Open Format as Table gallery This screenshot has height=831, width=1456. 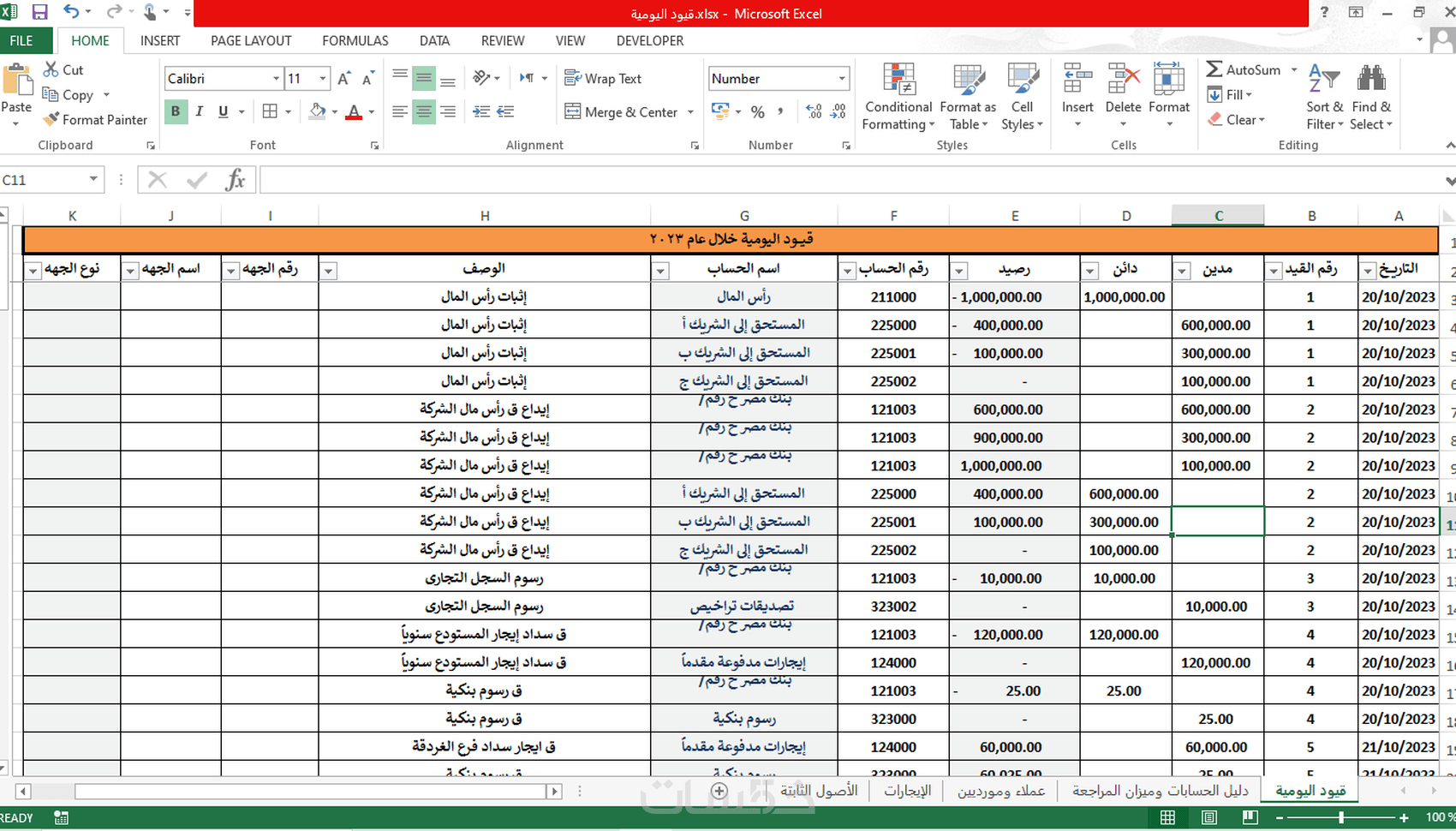[969, 98]
